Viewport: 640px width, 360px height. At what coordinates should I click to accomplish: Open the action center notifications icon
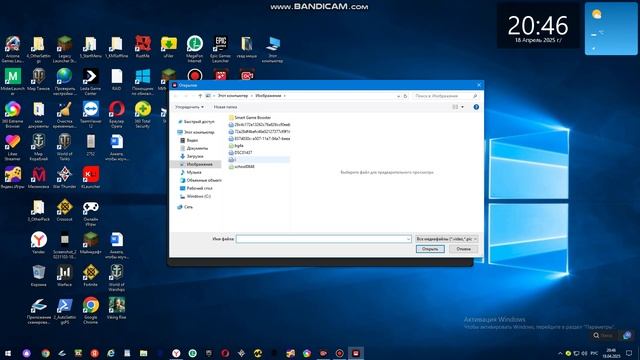point(629,353)
